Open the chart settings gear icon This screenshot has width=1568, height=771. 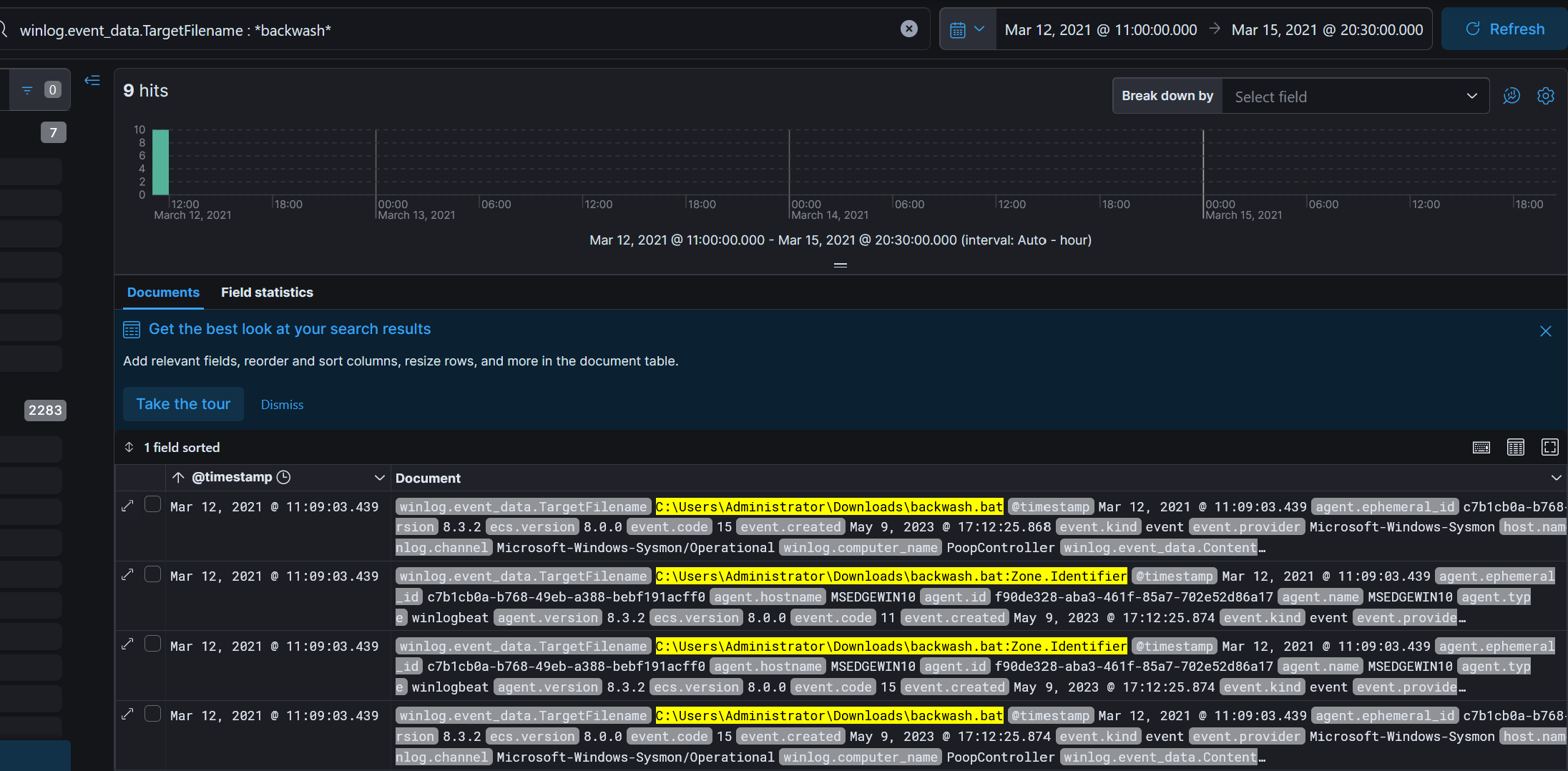point(1546,96)
